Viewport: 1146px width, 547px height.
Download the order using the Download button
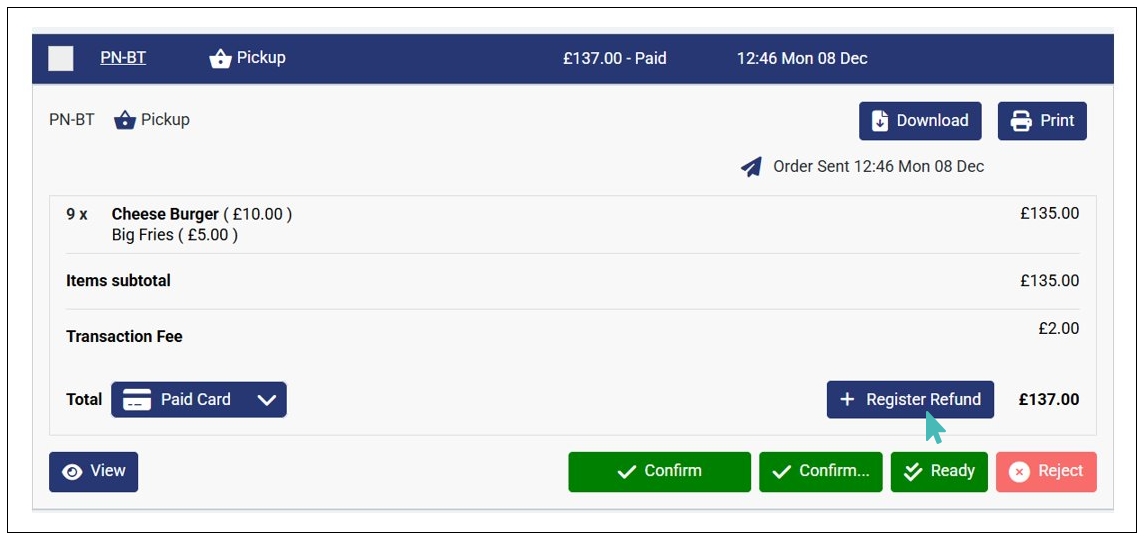(920, 121)
